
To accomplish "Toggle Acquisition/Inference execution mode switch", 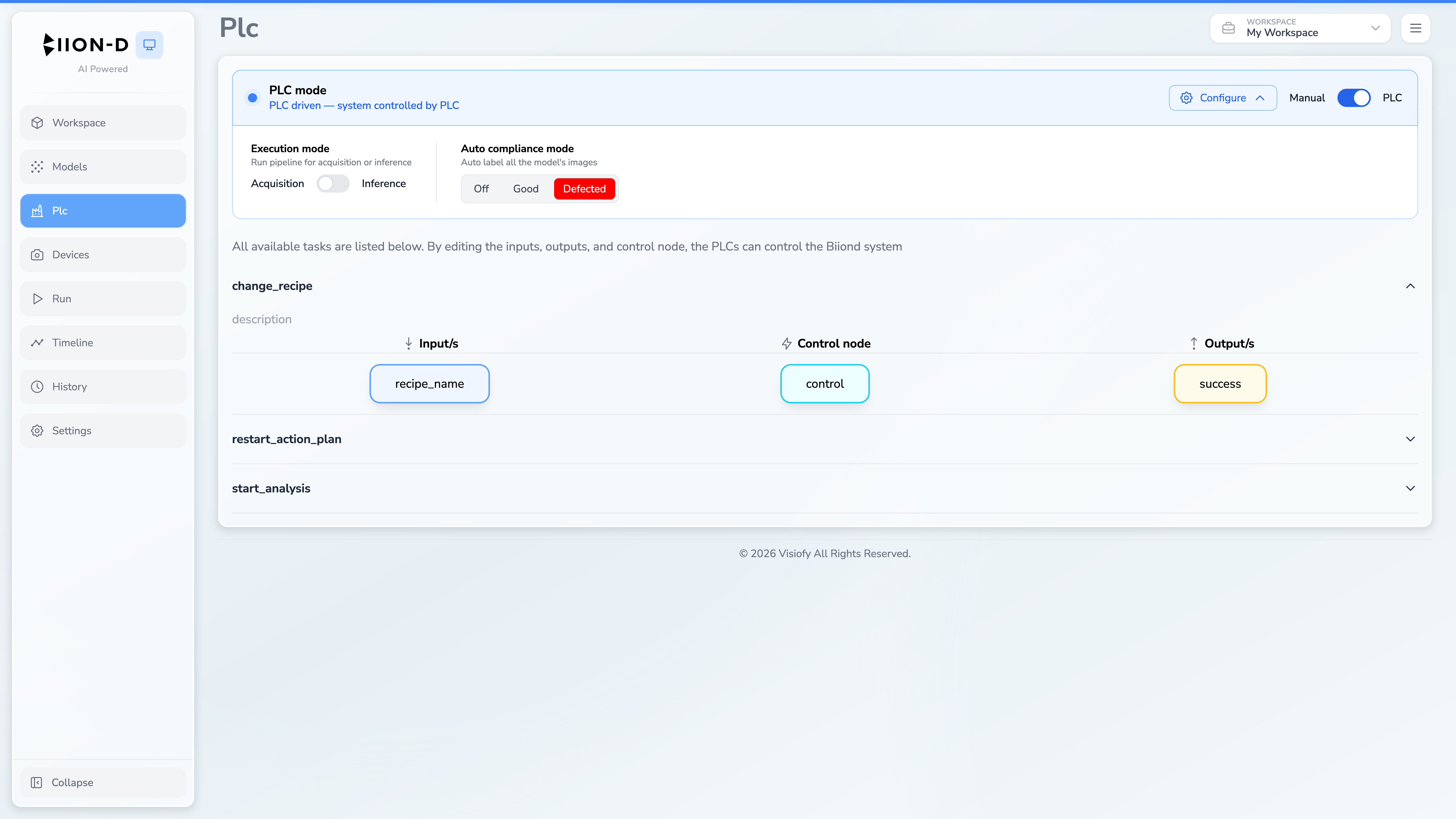I will [x=333, y=184].
